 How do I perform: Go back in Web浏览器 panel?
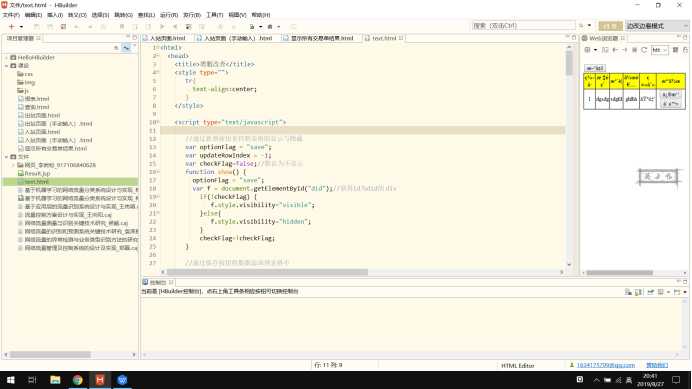615,50
